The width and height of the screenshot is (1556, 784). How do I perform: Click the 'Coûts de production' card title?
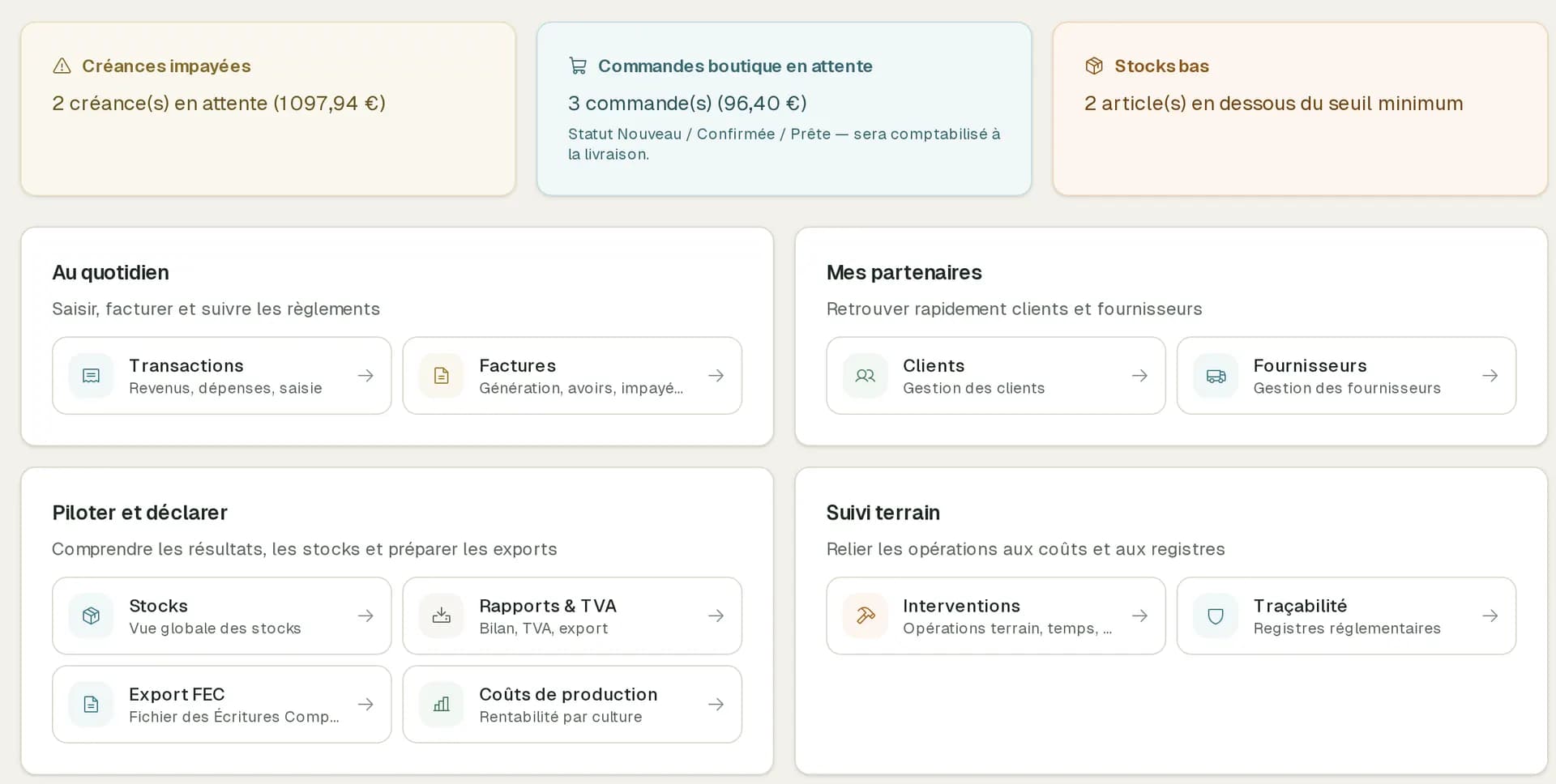(x=568, y=695)
